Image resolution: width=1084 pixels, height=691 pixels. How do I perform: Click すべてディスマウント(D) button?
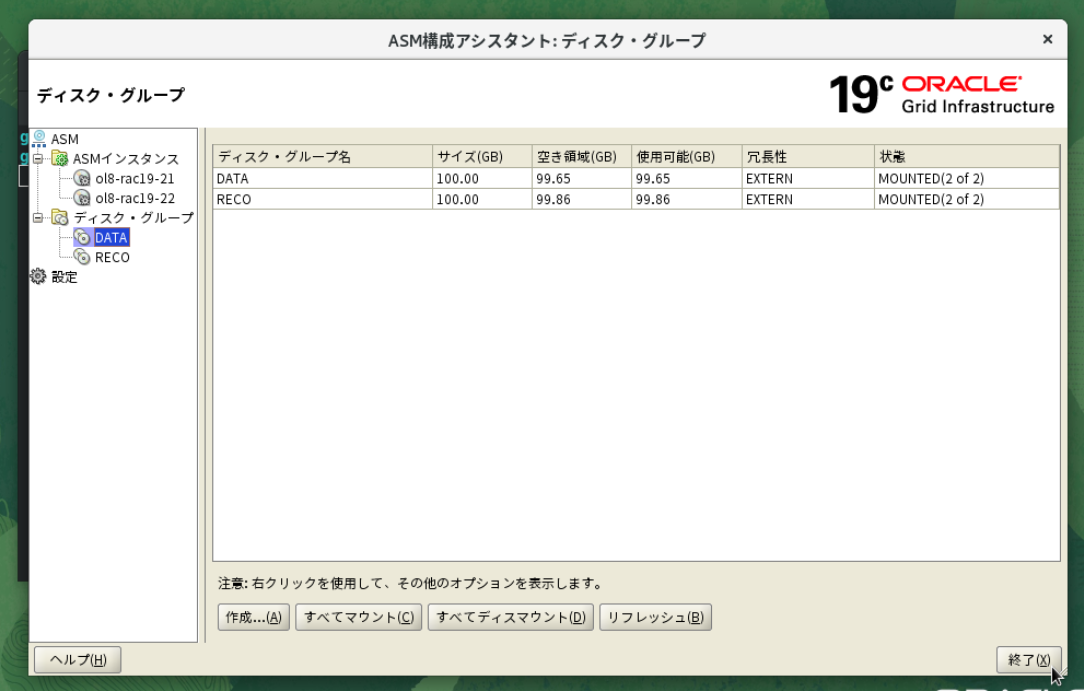point(511,617)
